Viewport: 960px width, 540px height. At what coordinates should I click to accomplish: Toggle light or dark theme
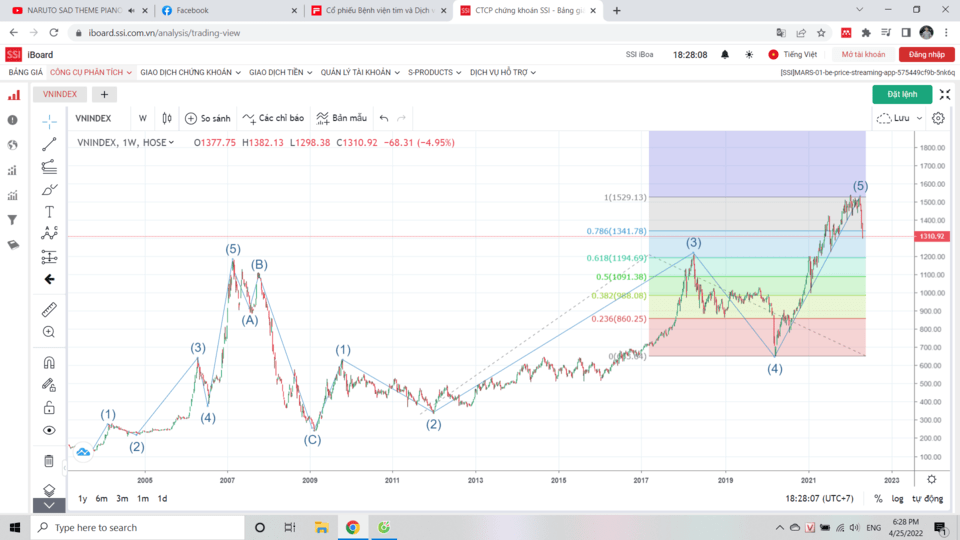pyautogui.click(x=749, y=54)
